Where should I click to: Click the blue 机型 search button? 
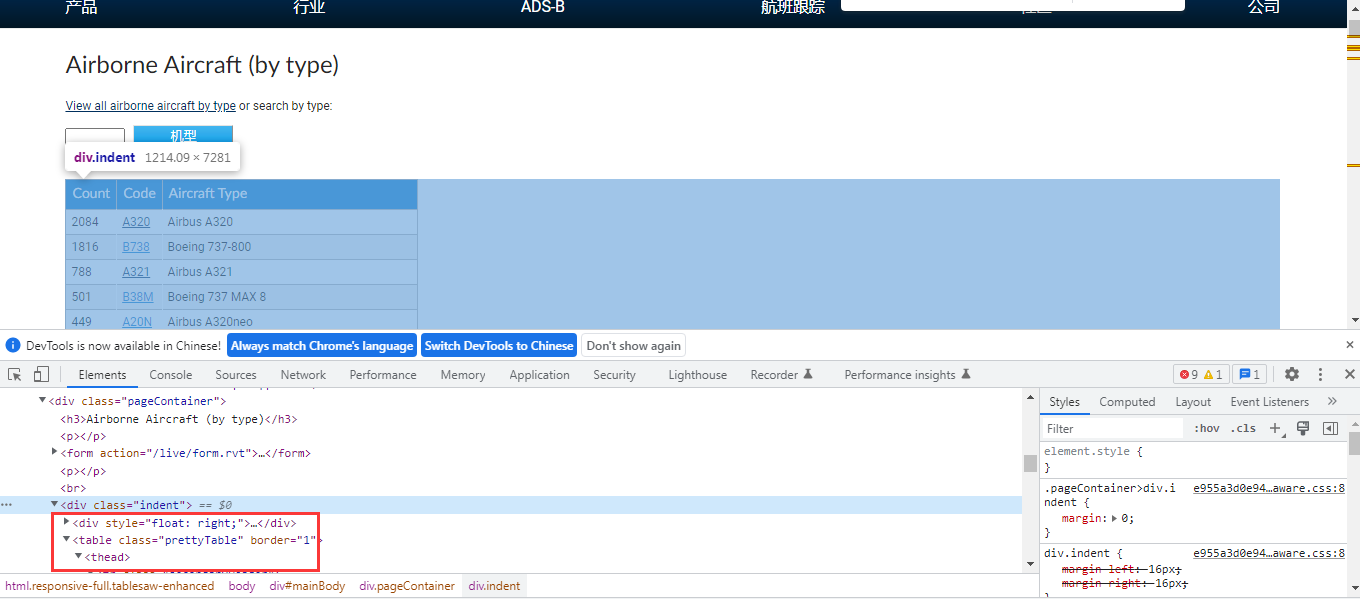(183, 136)
